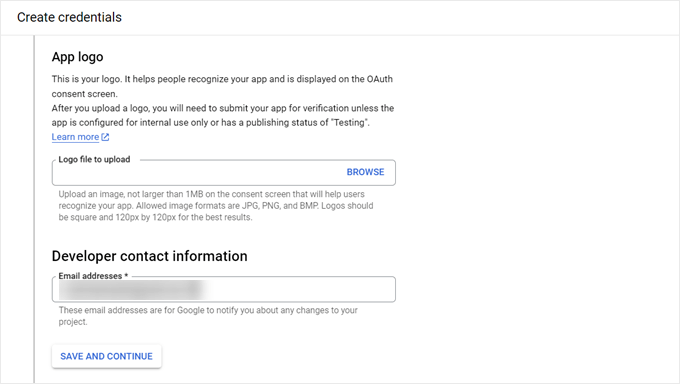Image resolution: width=680 pixels, height=384 pixels.
Task: Click the Email addresses input field
Action: coord(224,289)
